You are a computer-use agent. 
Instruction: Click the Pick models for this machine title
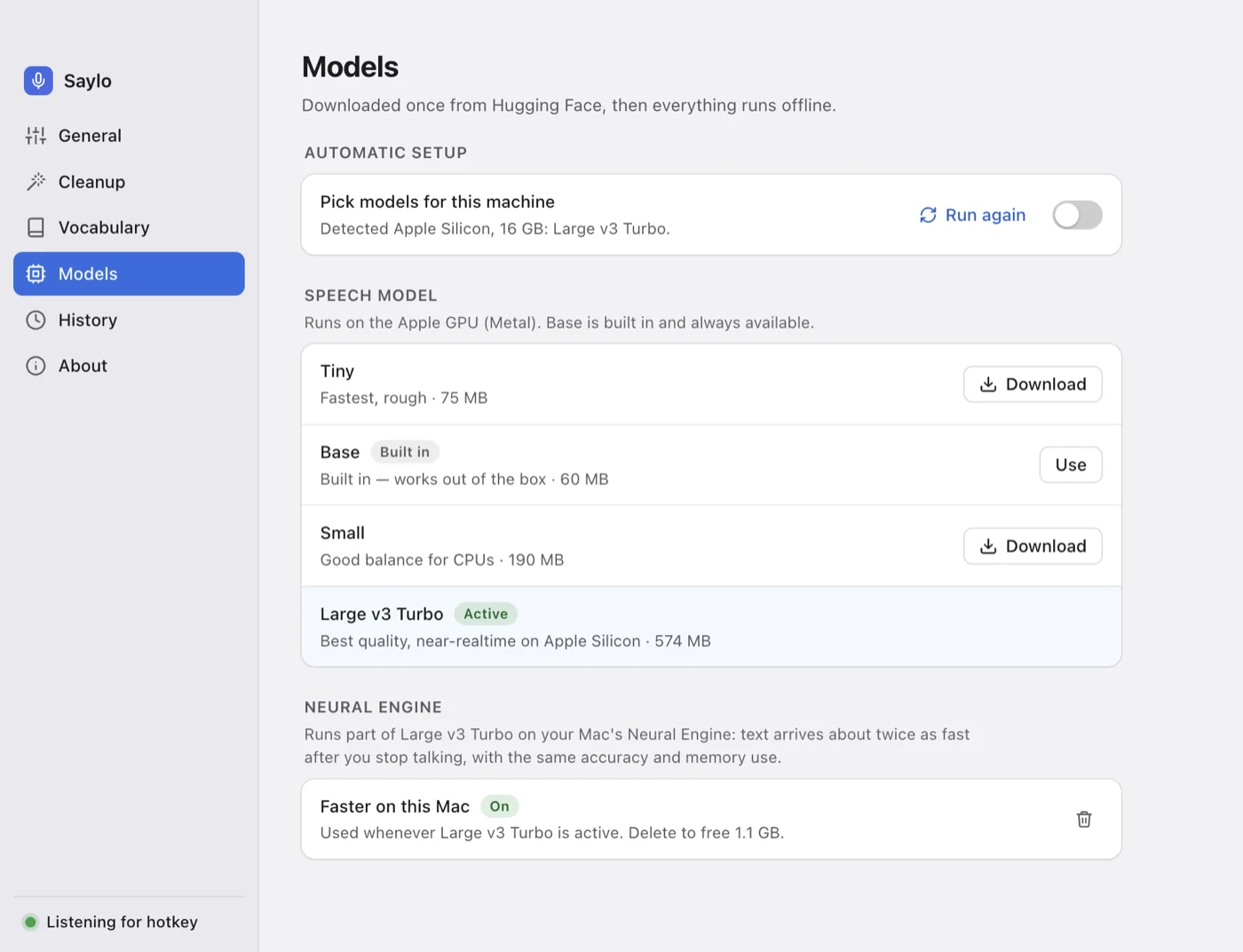[438, 202]
